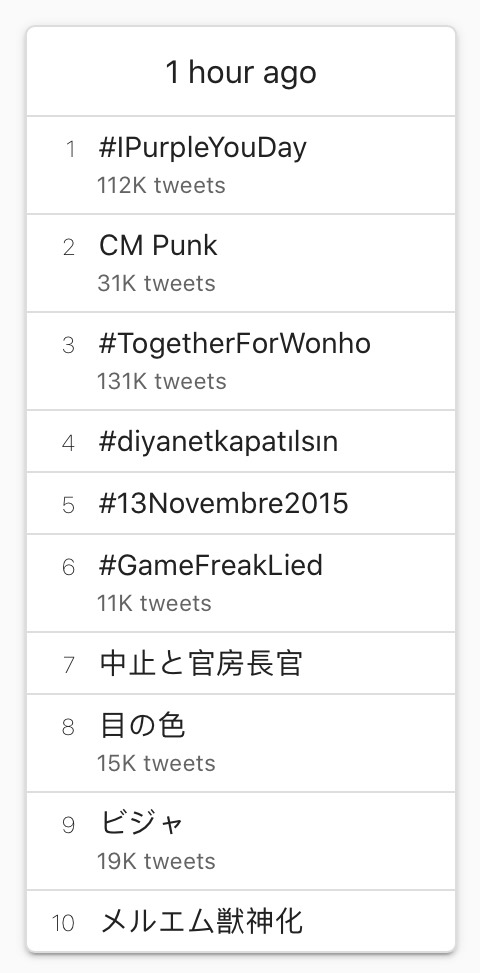480x973 pixels.
Task: Click rank number 1 in trends list
Action: [x=70, y=150]
